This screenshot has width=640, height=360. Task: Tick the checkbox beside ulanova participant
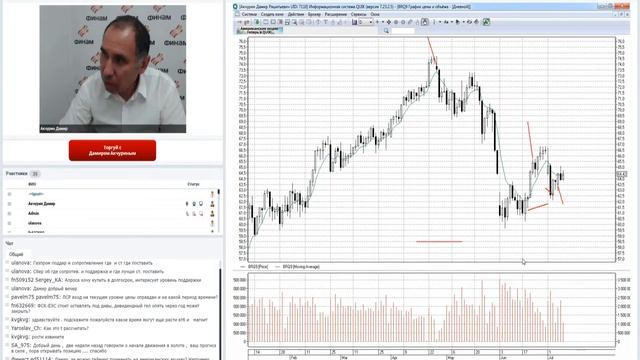point(9,223)
